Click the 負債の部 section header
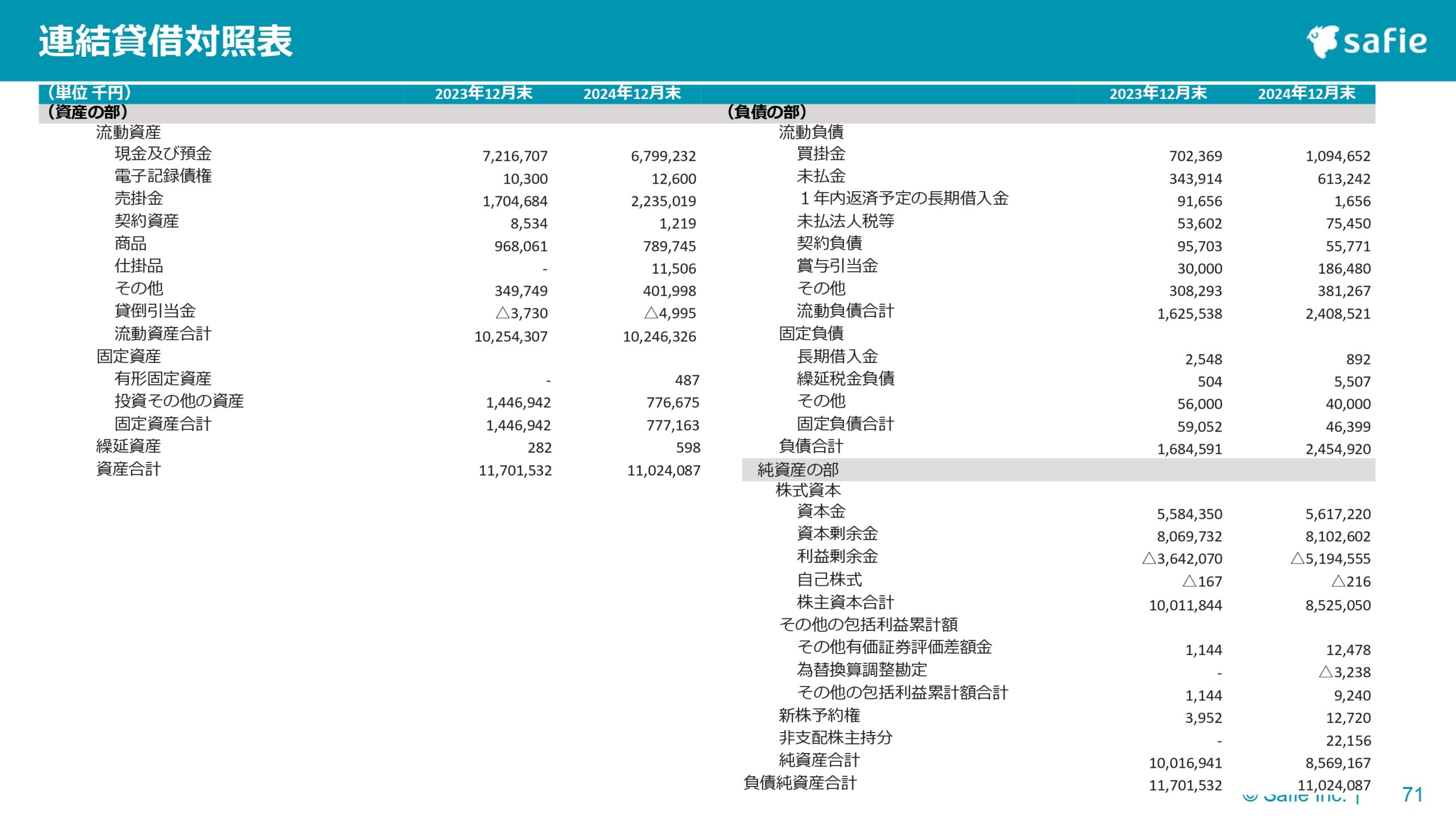1456x819 pixels. point(767,112)
